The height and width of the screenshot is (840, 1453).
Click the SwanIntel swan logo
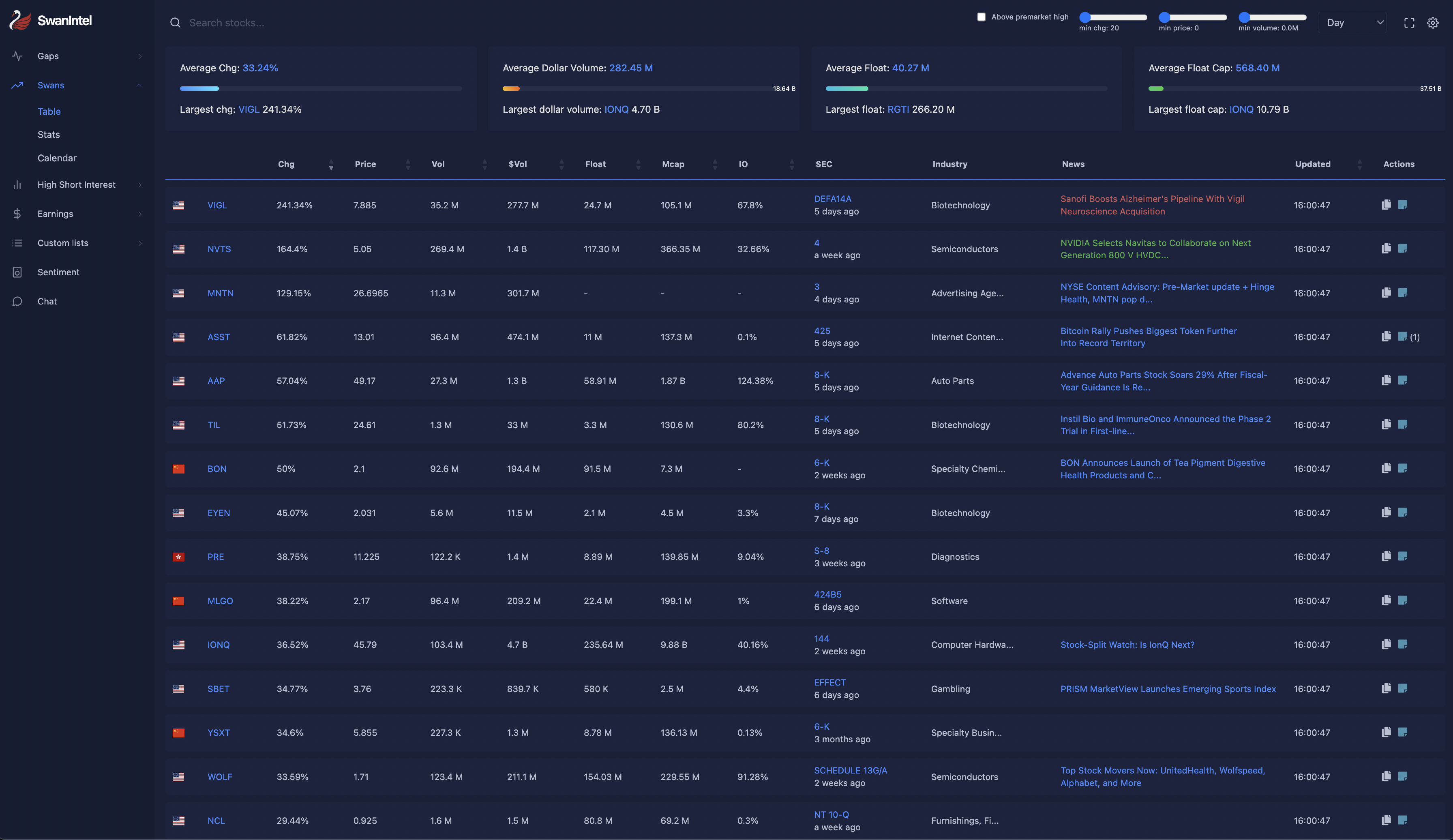point(19,20)
